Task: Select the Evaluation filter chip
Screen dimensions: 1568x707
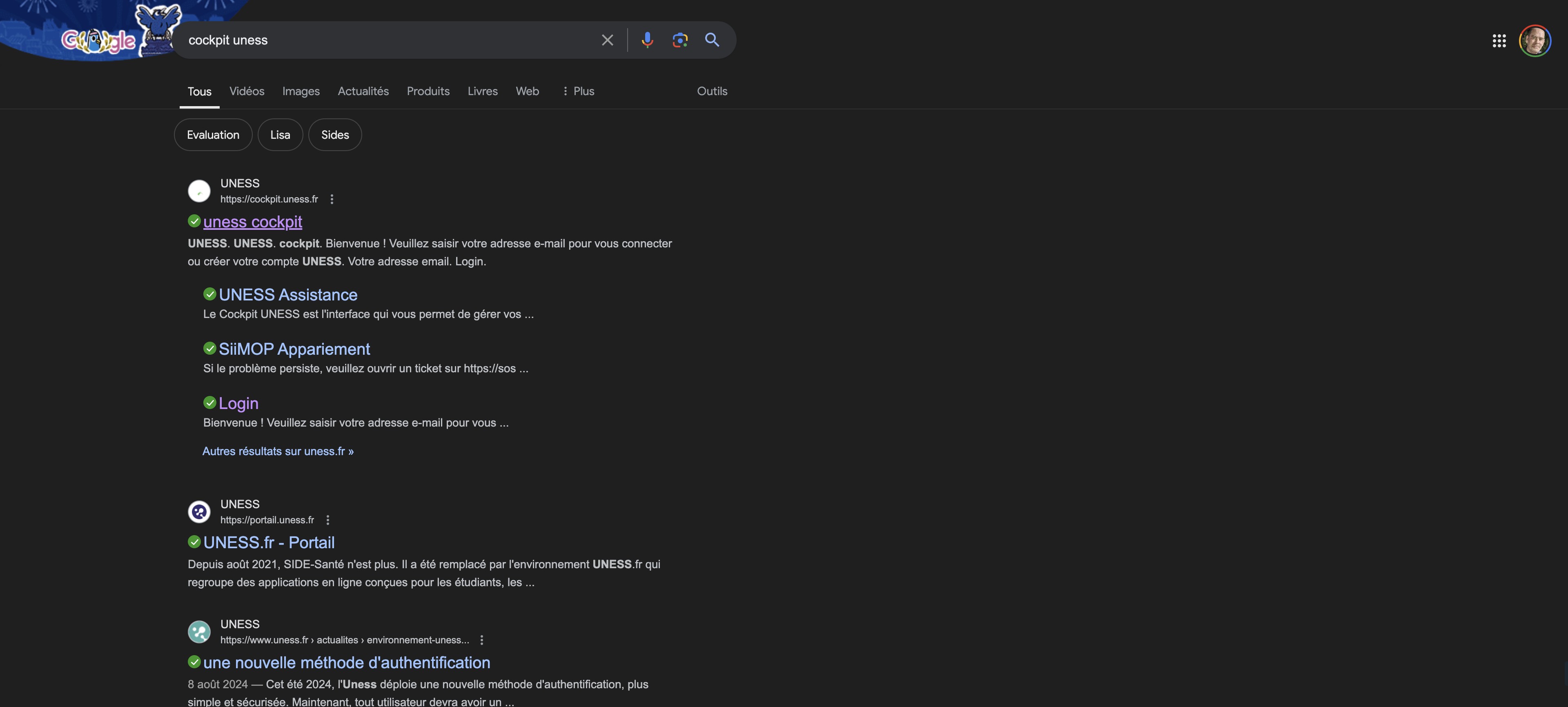Action: click(x=213, y=135)
